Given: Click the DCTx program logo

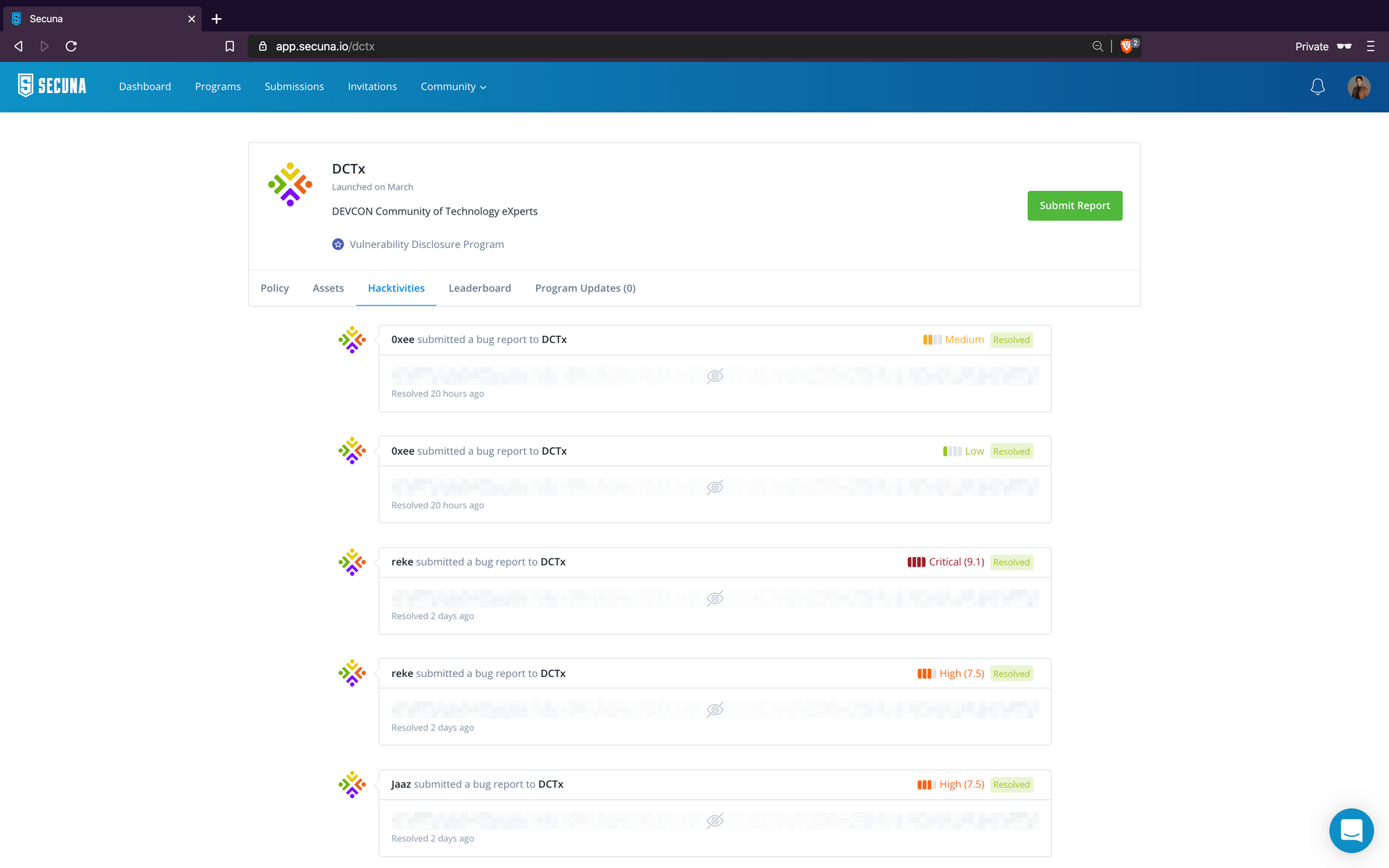Looking at the screenshot, I should click(290, 184).
